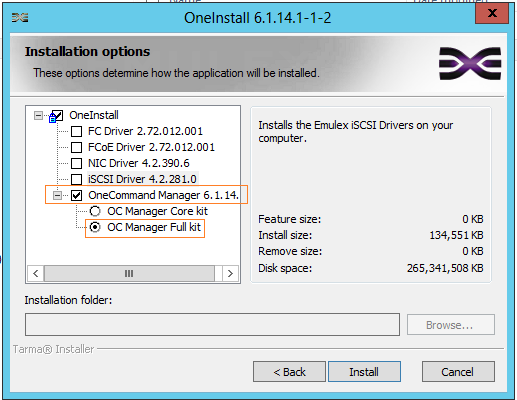Image resolution: width=517 pixels, height=400 pixels.
Task: Click the right scroll arrow in tree
Action: [230, 274]
